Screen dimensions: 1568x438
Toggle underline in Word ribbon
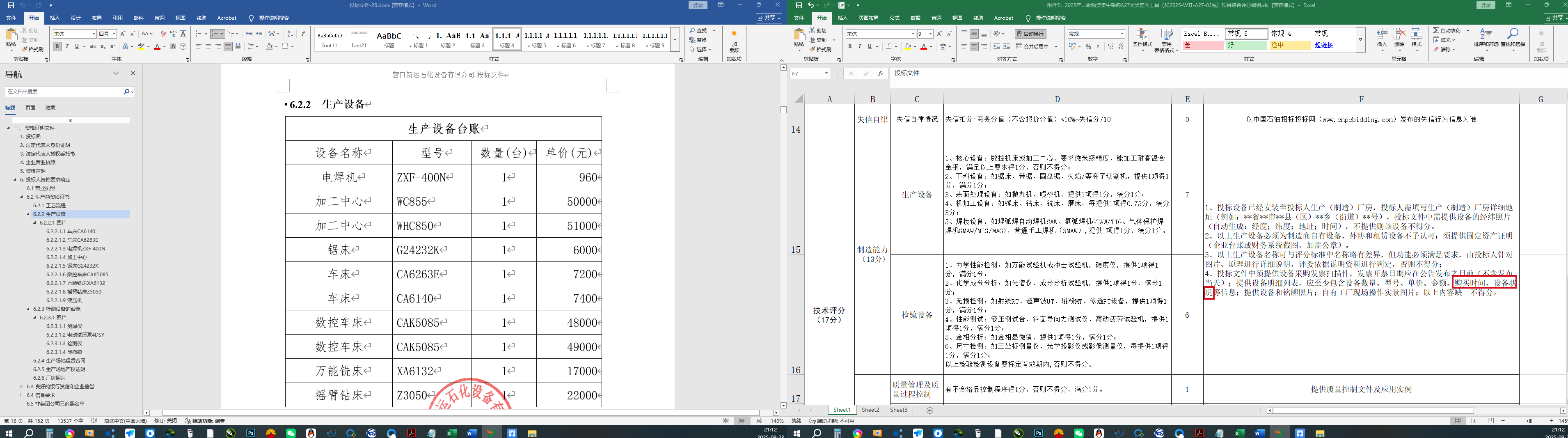pyautogui.click(x=77, y=46)
